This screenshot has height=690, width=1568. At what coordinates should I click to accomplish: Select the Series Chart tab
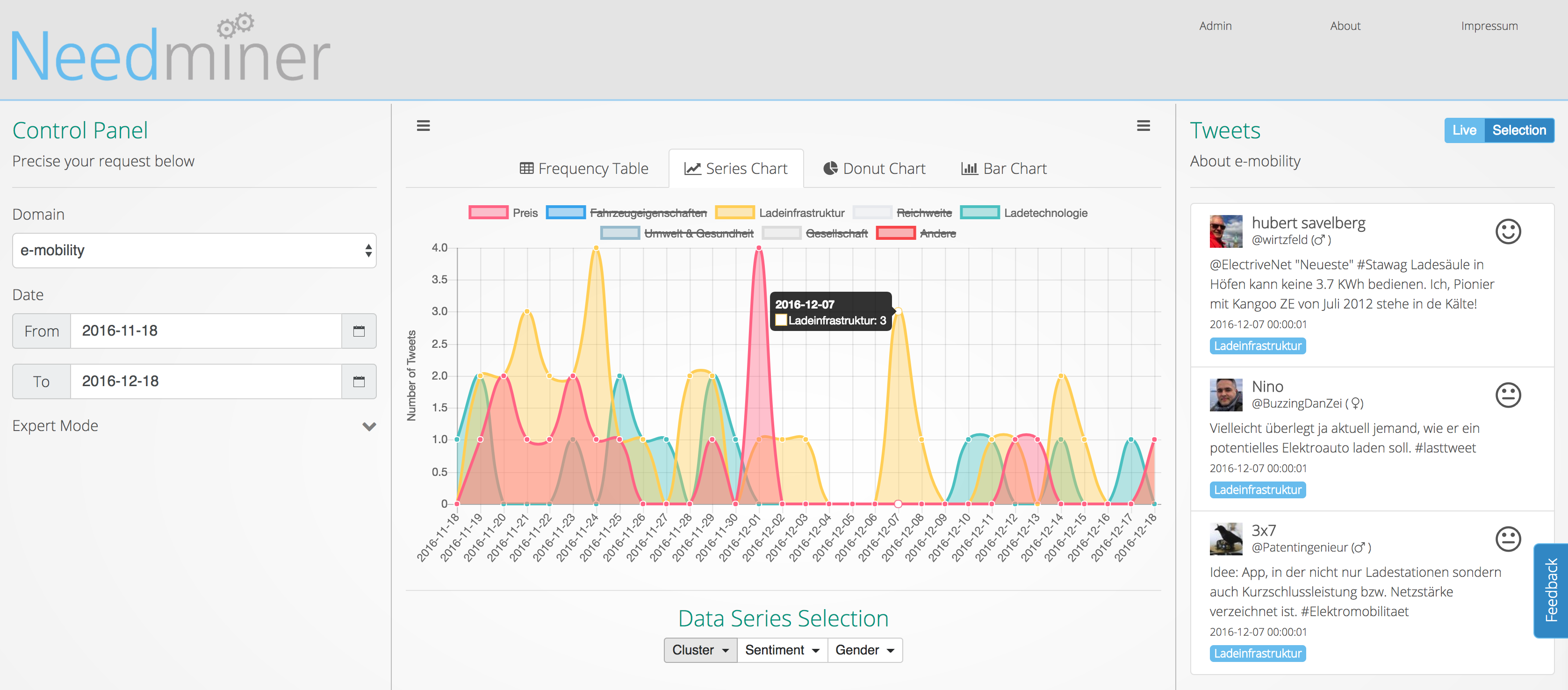(736, 169)
